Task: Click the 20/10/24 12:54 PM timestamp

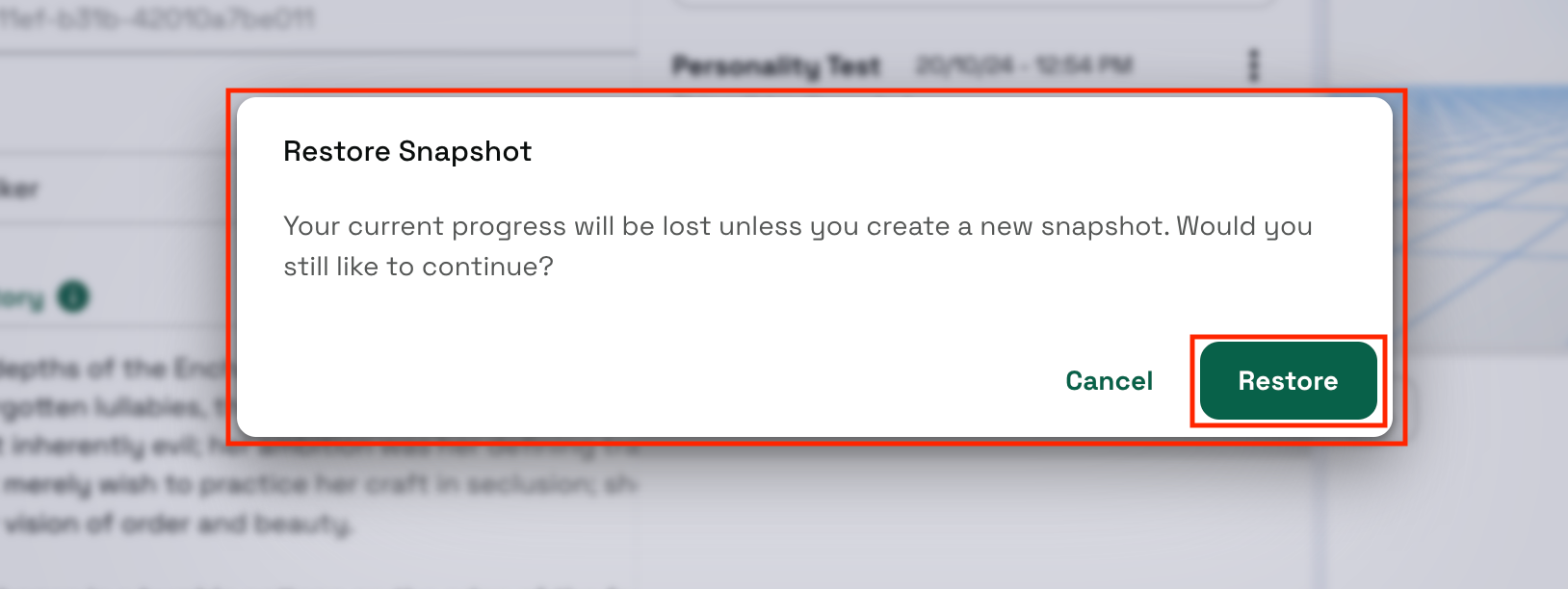Action: (x=1023, y=65)
